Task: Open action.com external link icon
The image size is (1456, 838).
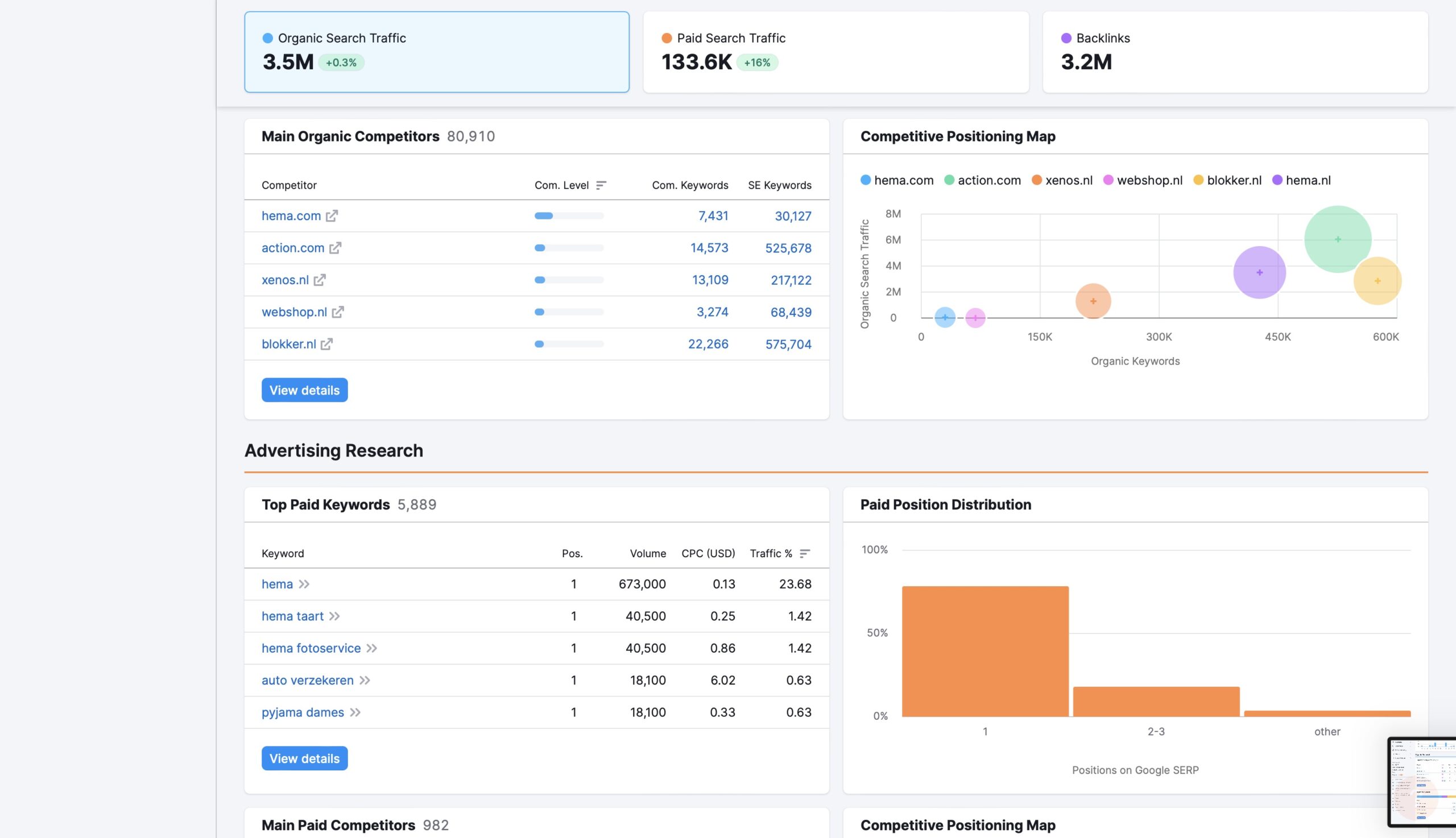Action: tap(335, 248)
